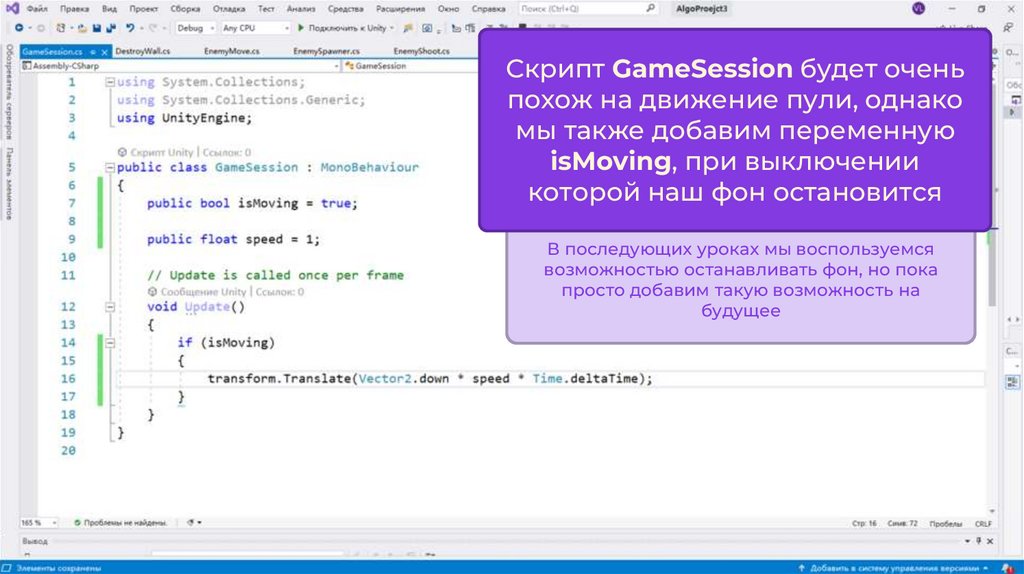The width and height of the screenshot is (1024, 574).
Task: Pin the GameSession.cs tab
Action: (x=93, y=52)
